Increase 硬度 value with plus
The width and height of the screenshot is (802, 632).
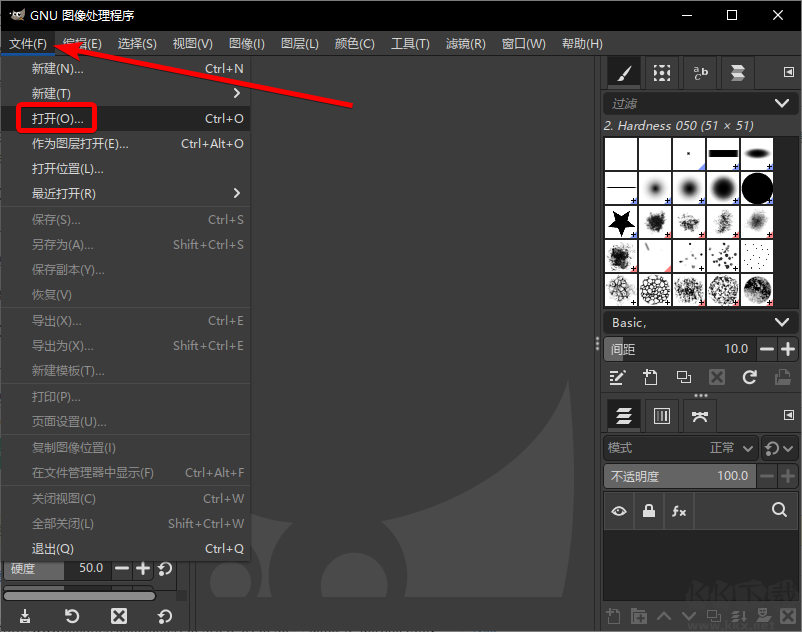pos(143,569)
